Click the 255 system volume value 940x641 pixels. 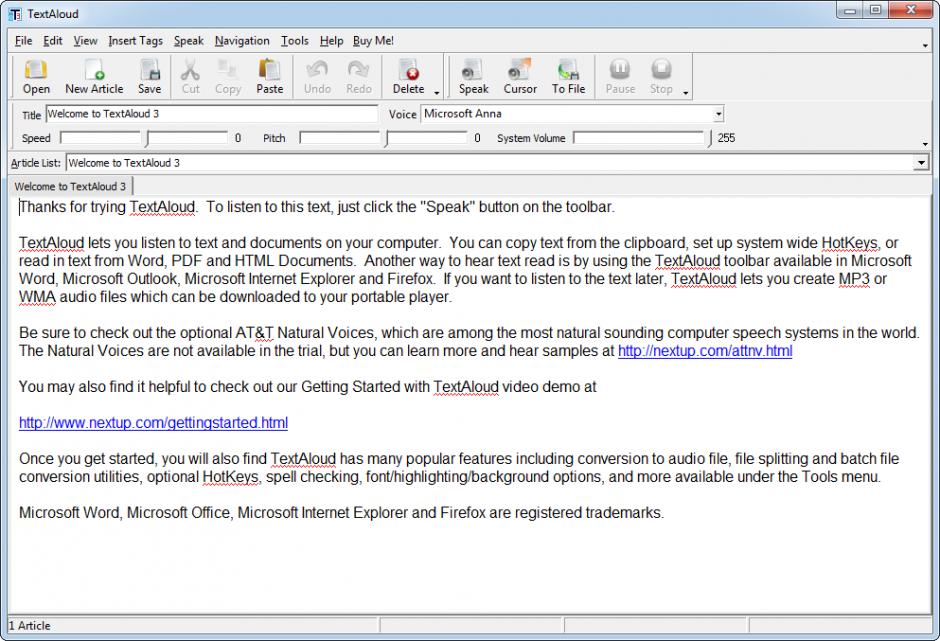coord(726,138)
